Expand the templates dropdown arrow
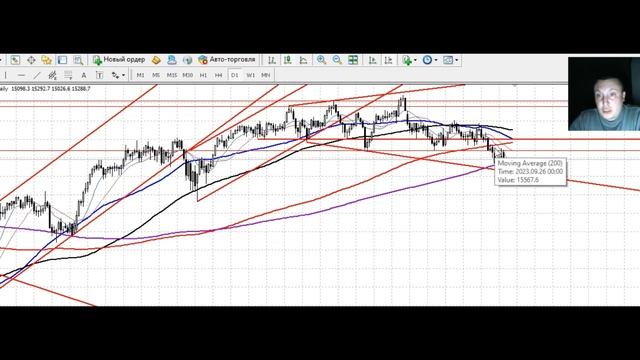 pos(457,60)
